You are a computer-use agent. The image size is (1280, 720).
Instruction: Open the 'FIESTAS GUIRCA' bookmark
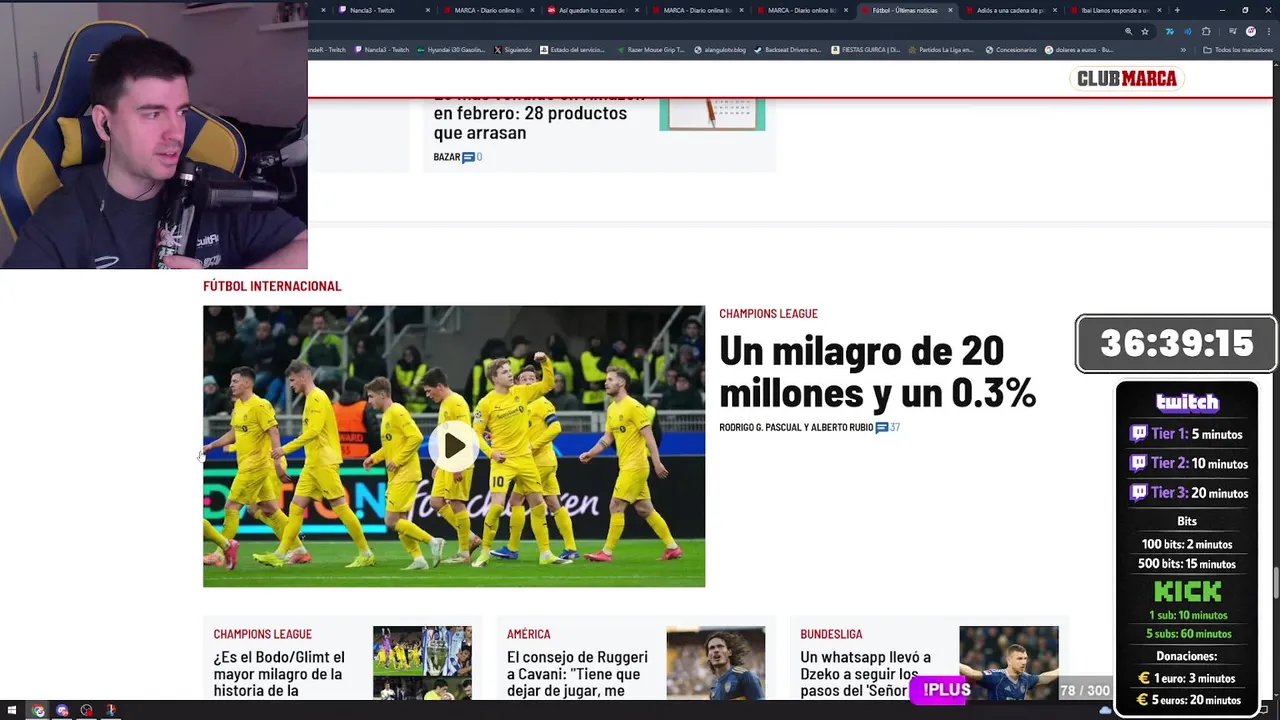[866, 49]
